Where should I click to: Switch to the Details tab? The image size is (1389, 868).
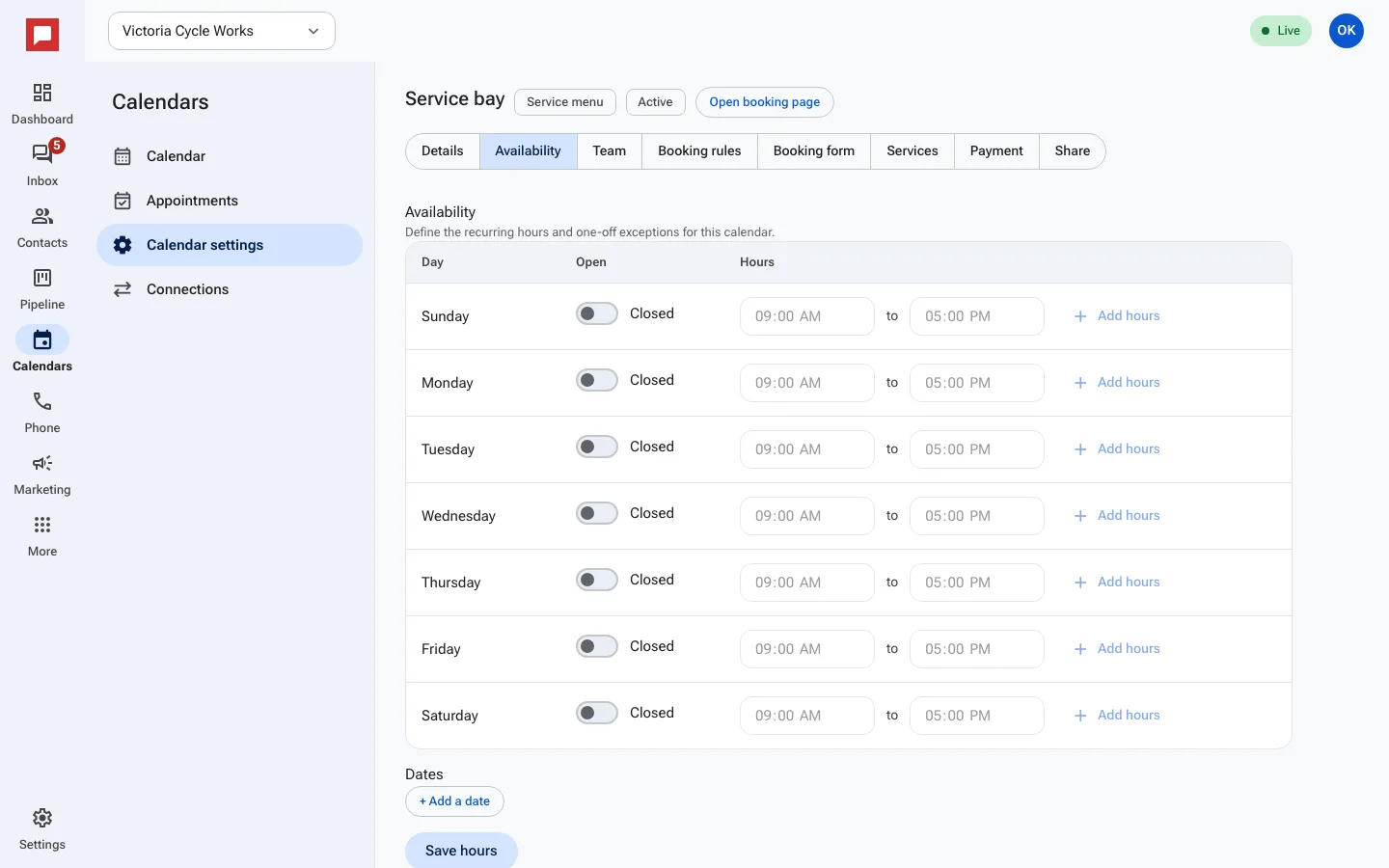tap(443, 151)
